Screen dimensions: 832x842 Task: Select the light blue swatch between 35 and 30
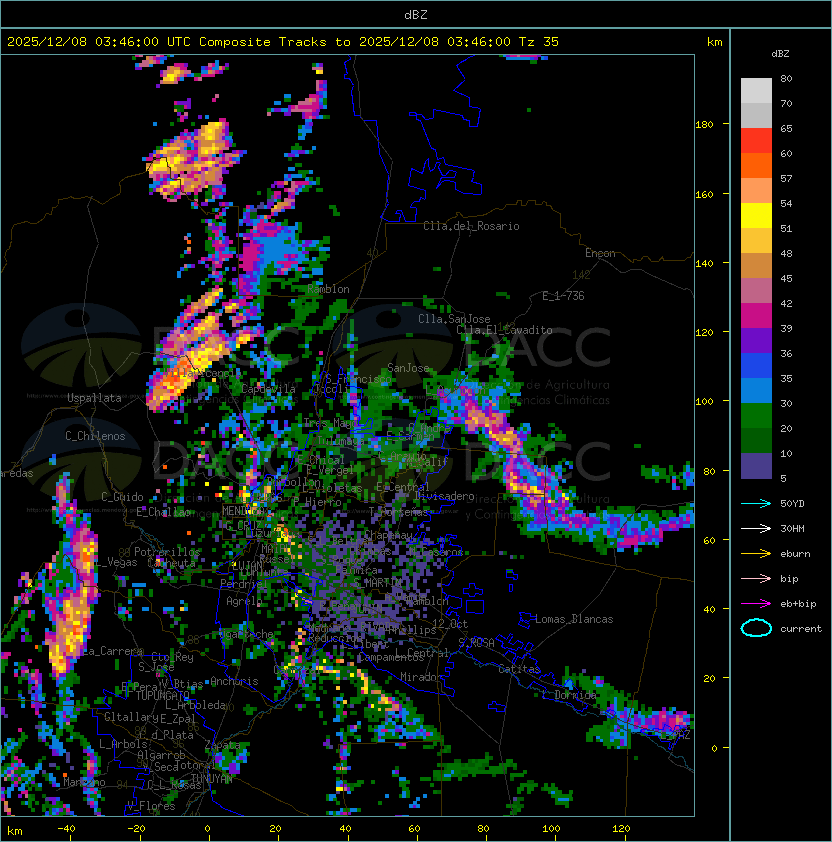click(756, 391)
